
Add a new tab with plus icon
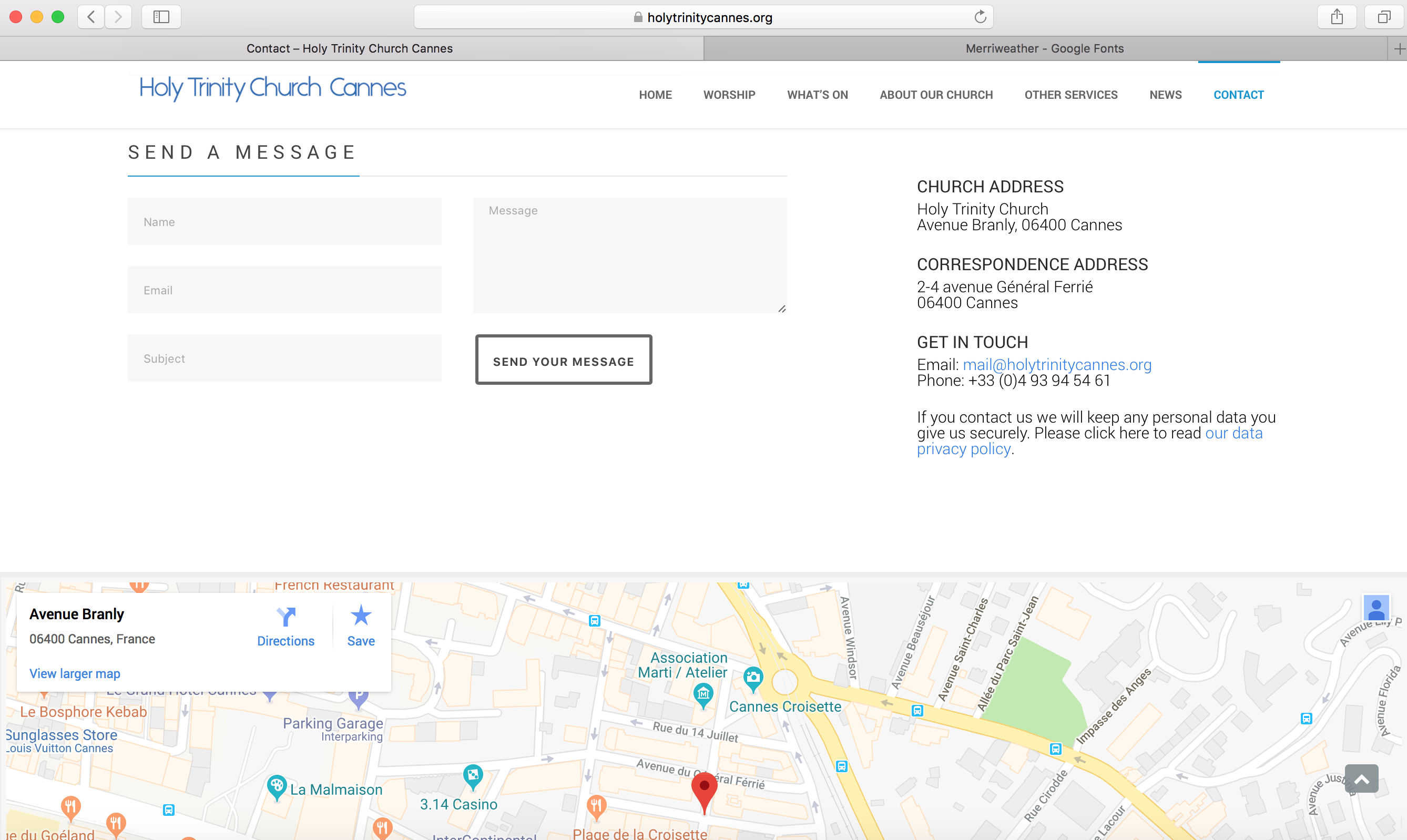(1399, 49)
